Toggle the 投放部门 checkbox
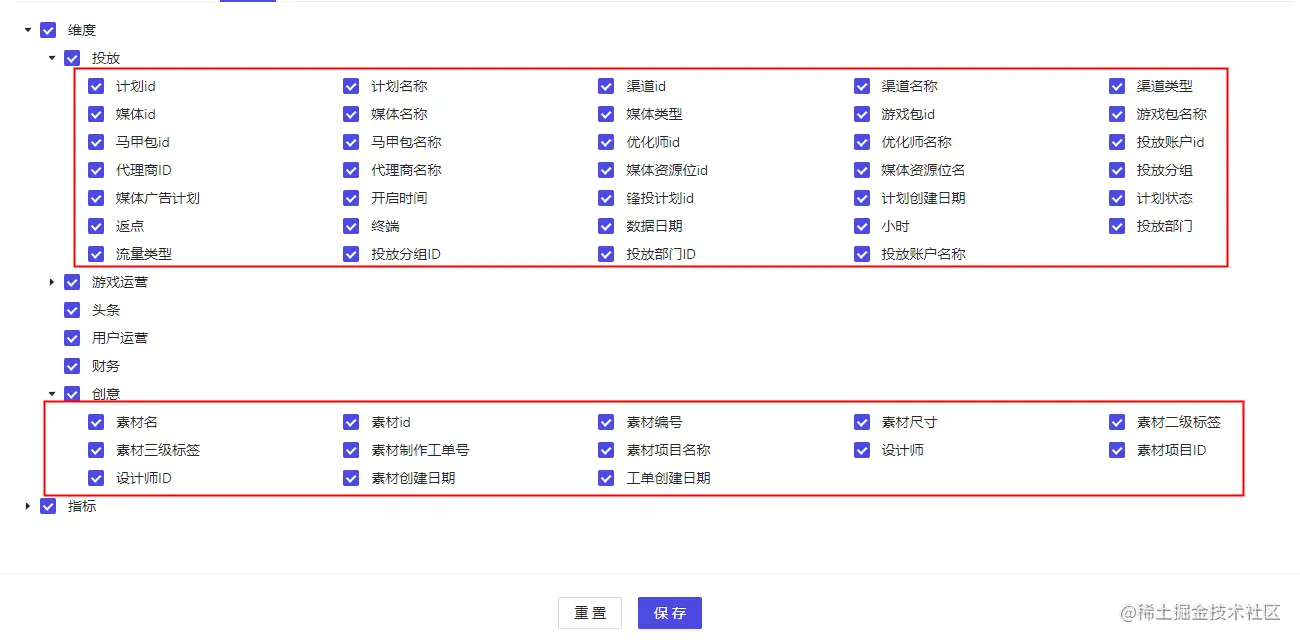1300x642 pixels. 1117,226
